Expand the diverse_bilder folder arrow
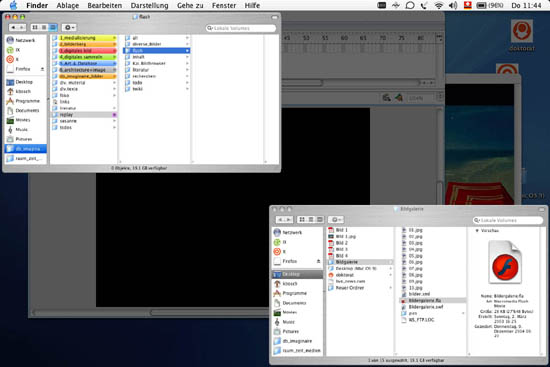Screen dimensions: 550x367 [187, 44]
